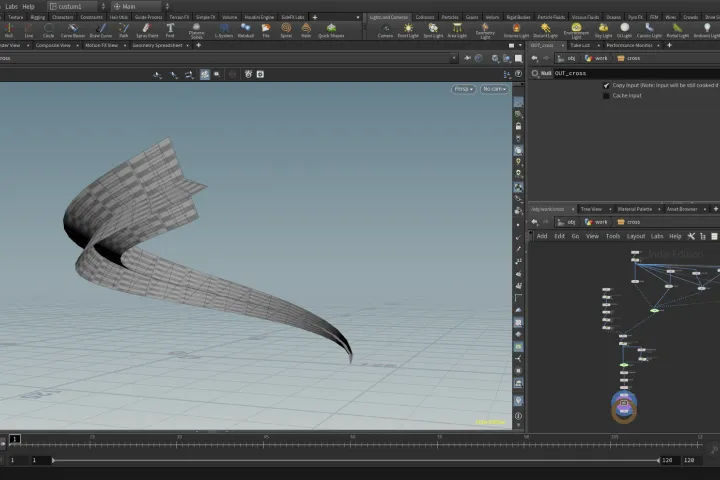Open the network editor Tools menu
Screen dimensions: 720x480
tap(613, 236)
